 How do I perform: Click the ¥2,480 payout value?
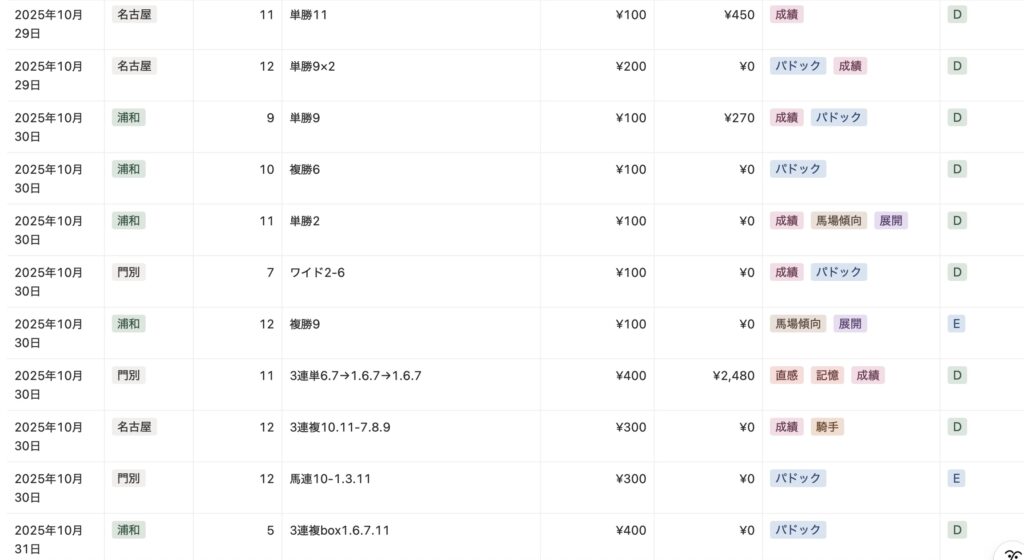pos(733,375)
